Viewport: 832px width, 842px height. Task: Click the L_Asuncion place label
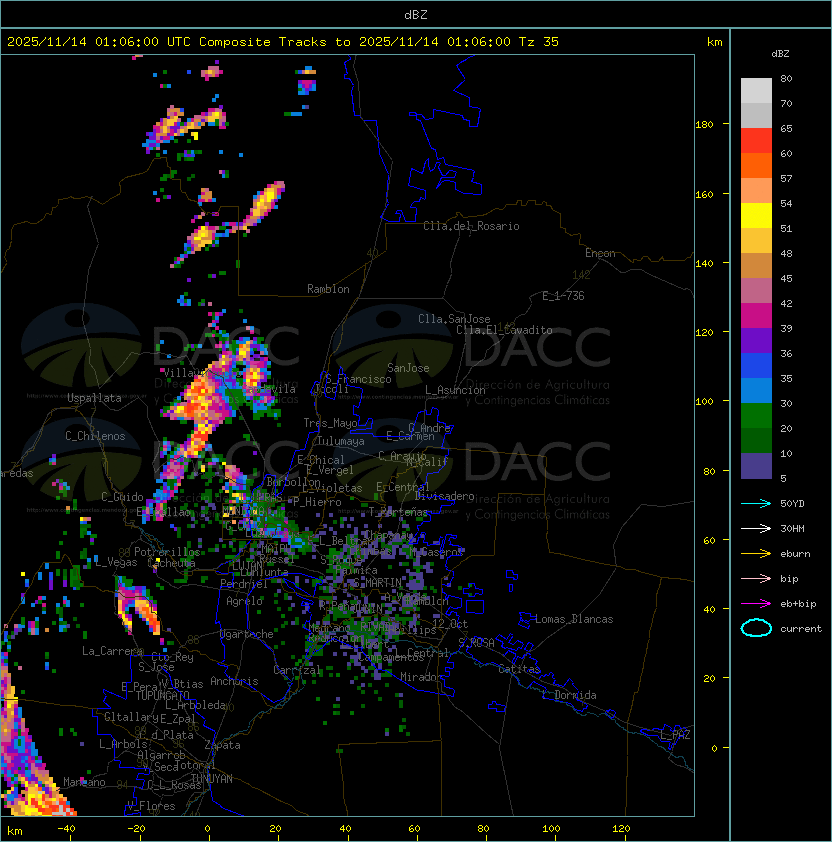point(455,390)
